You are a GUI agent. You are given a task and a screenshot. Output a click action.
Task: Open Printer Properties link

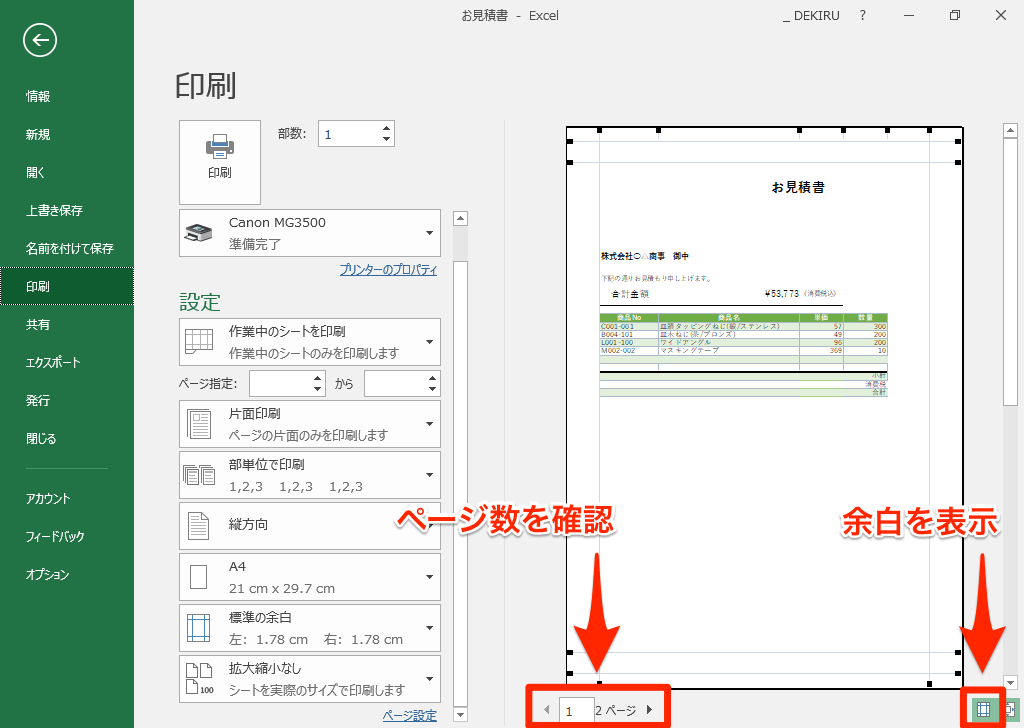389,270
